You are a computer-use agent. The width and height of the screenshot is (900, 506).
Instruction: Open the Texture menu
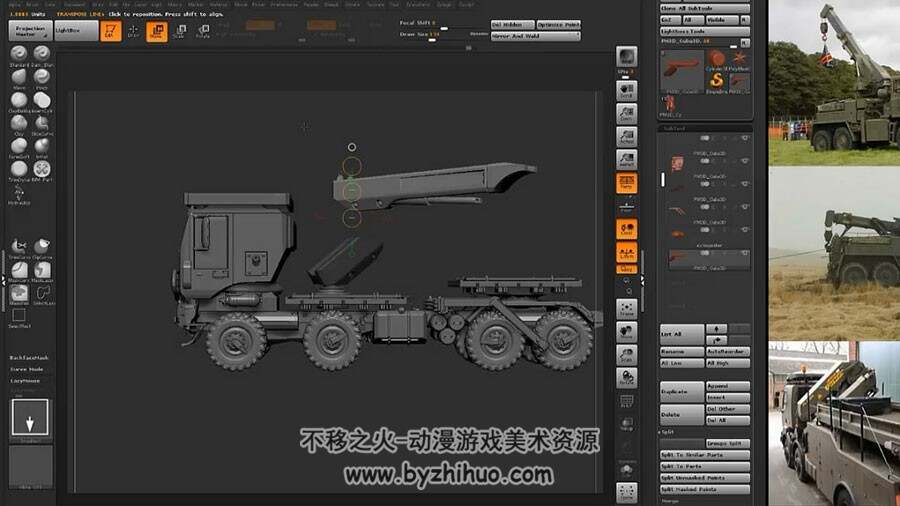point(375,5)
